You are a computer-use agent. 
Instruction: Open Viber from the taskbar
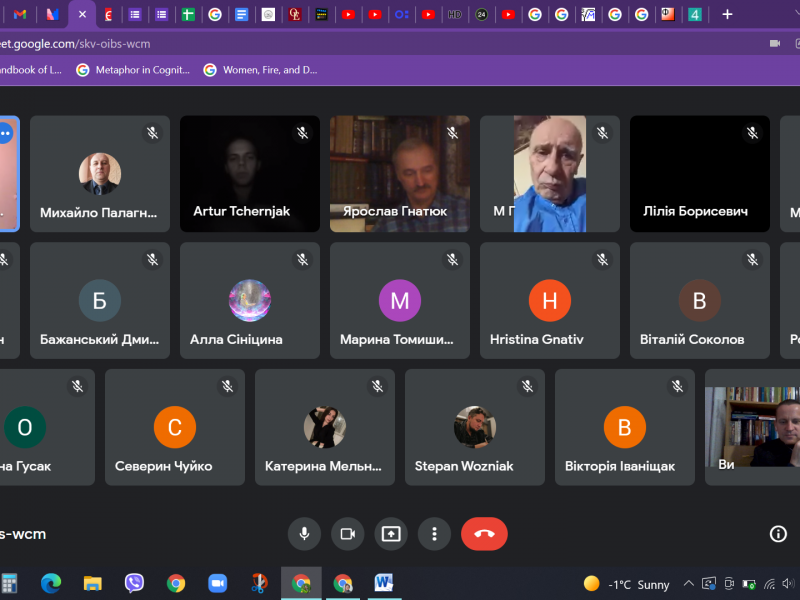coord(134,583)
